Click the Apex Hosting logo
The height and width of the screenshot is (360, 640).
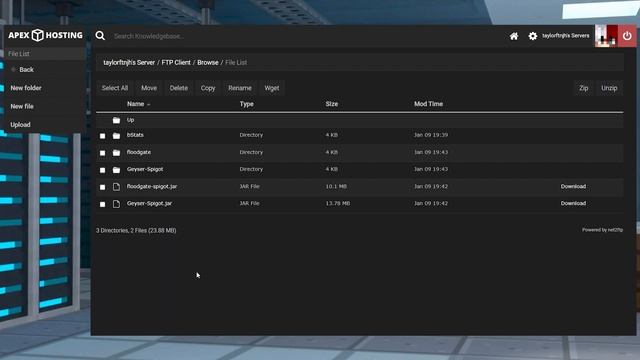[x=45, y=35]
